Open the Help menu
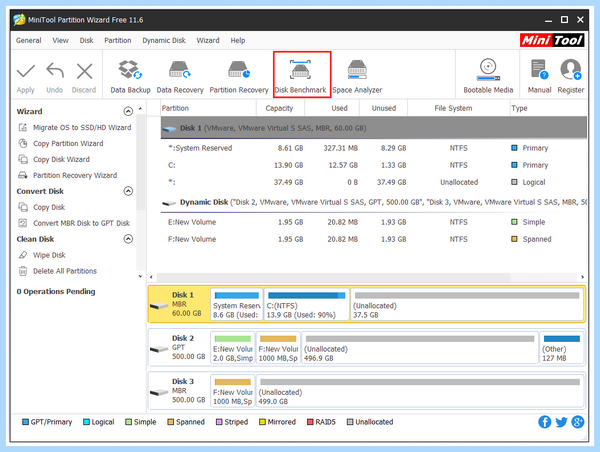 coord(238,41)
